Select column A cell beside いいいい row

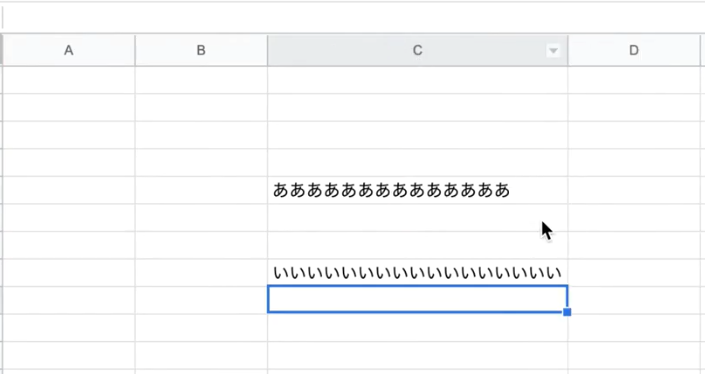coord(68,272)
